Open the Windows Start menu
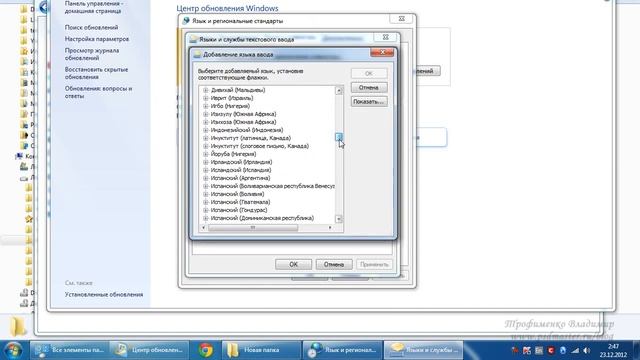The width and height of the screenshot is (640, 360). (x=13, y=350)
